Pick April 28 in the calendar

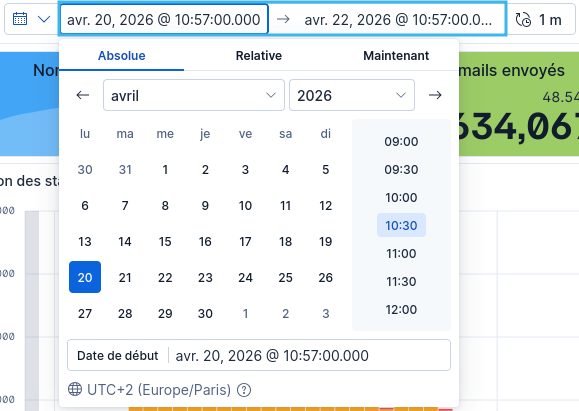tap(125, 313)
